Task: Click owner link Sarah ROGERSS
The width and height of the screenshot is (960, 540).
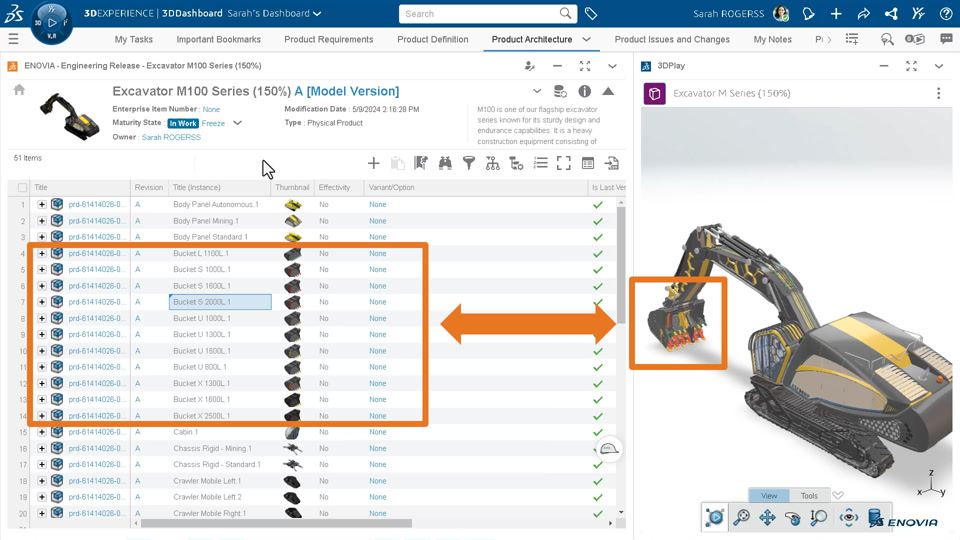Action: coord(171,137)
